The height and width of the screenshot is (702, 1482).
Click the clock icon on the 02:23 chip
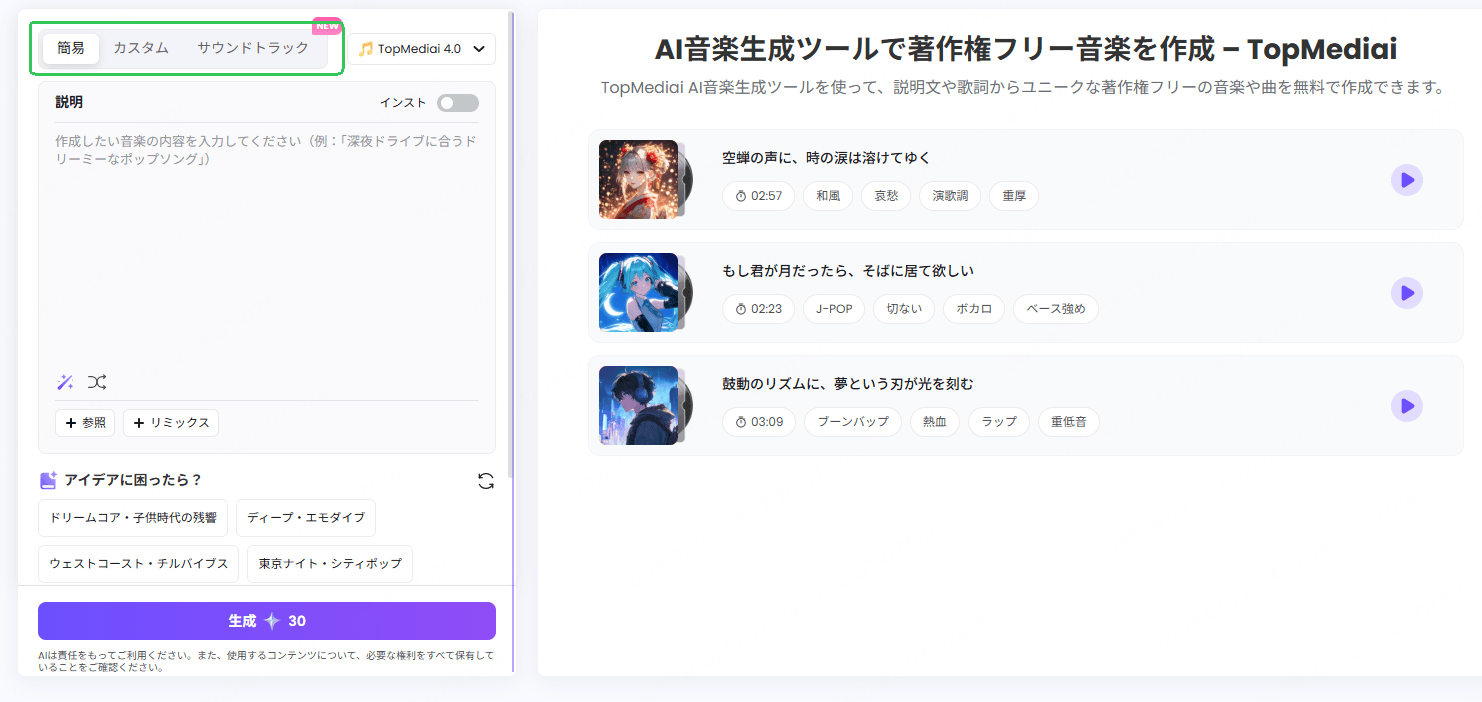(x=741, y=309)
